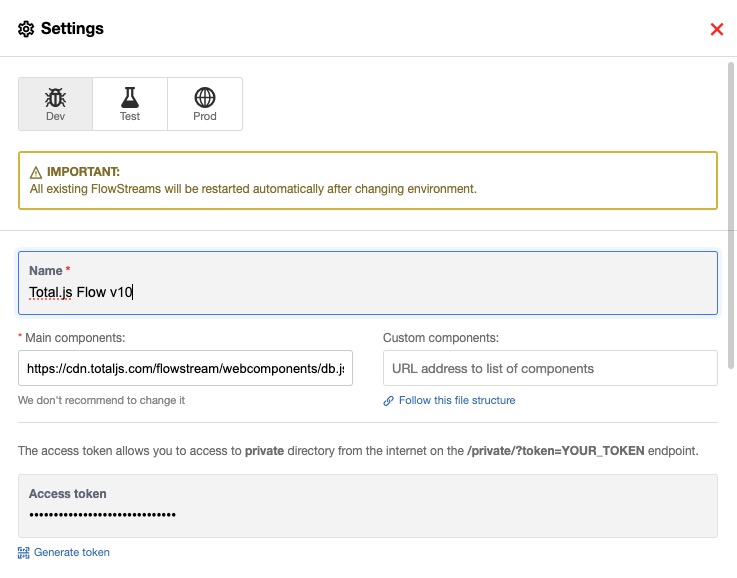This screenshot has width=737, height=578.
Task: Select the Dev environment tab
Action: pyautogui.click(x=55, y=104)
